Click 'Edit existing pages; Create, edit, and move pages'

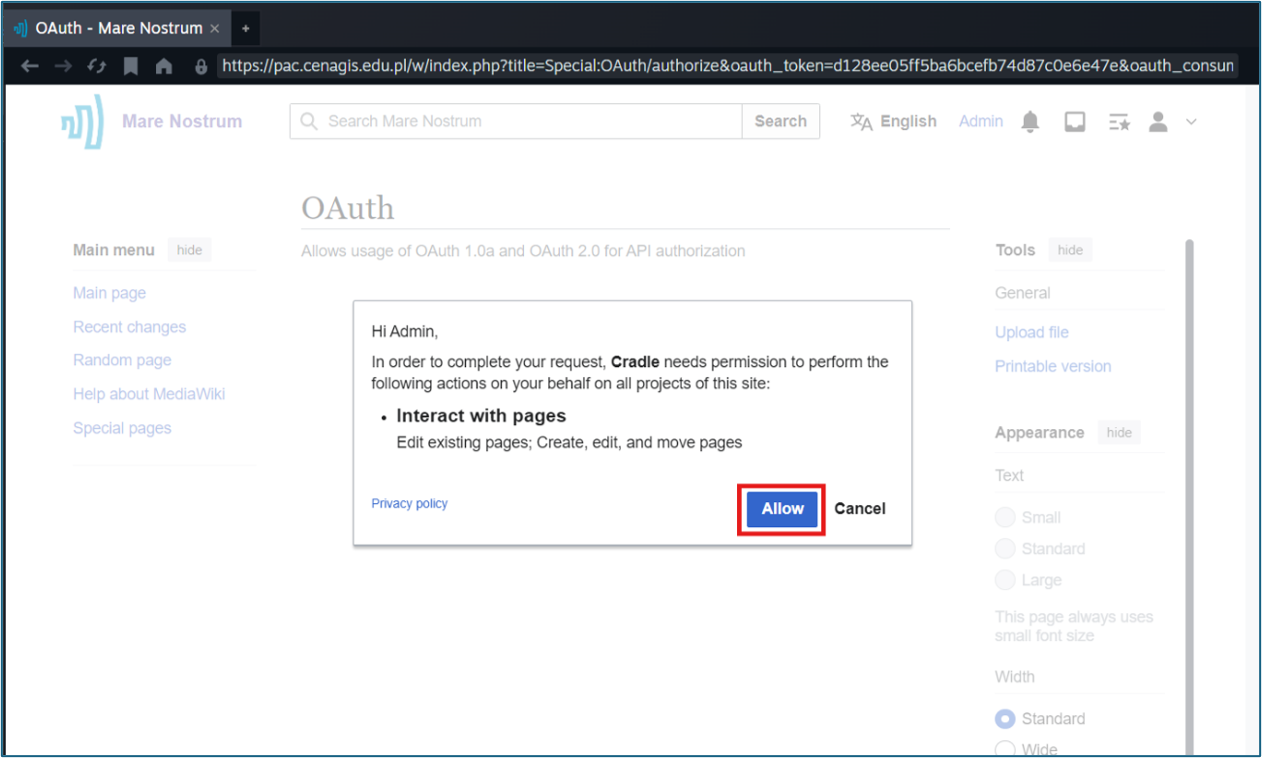tap(569, 442)
